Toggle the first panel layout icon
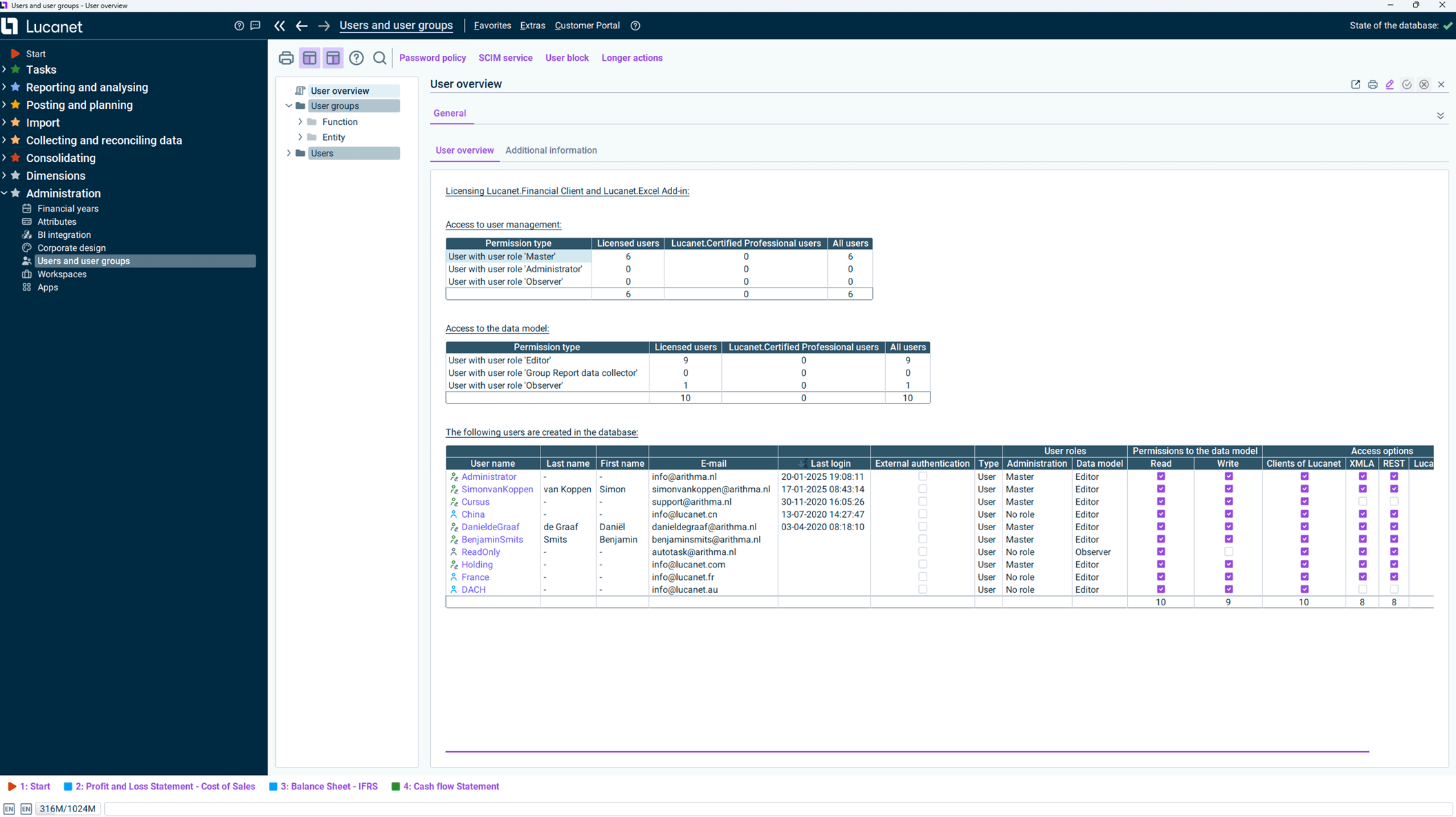Screen dimensions: 1456x817 click(x=310, y=58)
